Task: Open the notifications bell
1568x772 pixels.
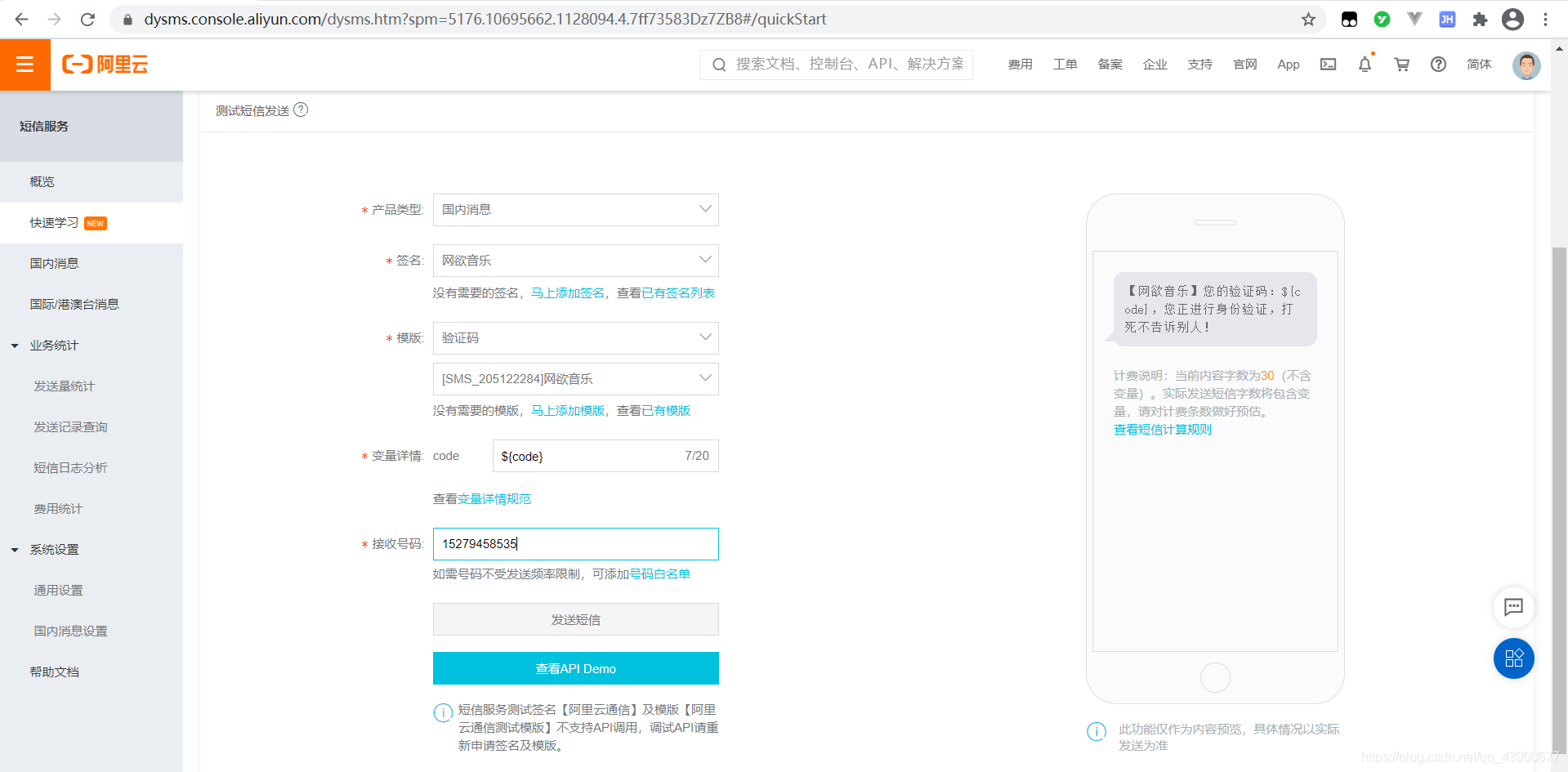Action: tap(1365, 65)
